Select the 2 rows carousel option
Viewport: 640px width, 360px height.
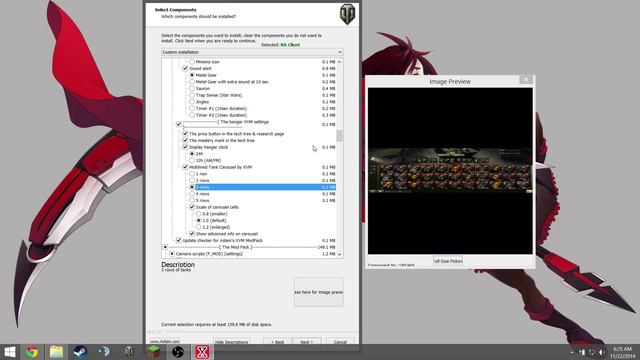coord(192,180)
